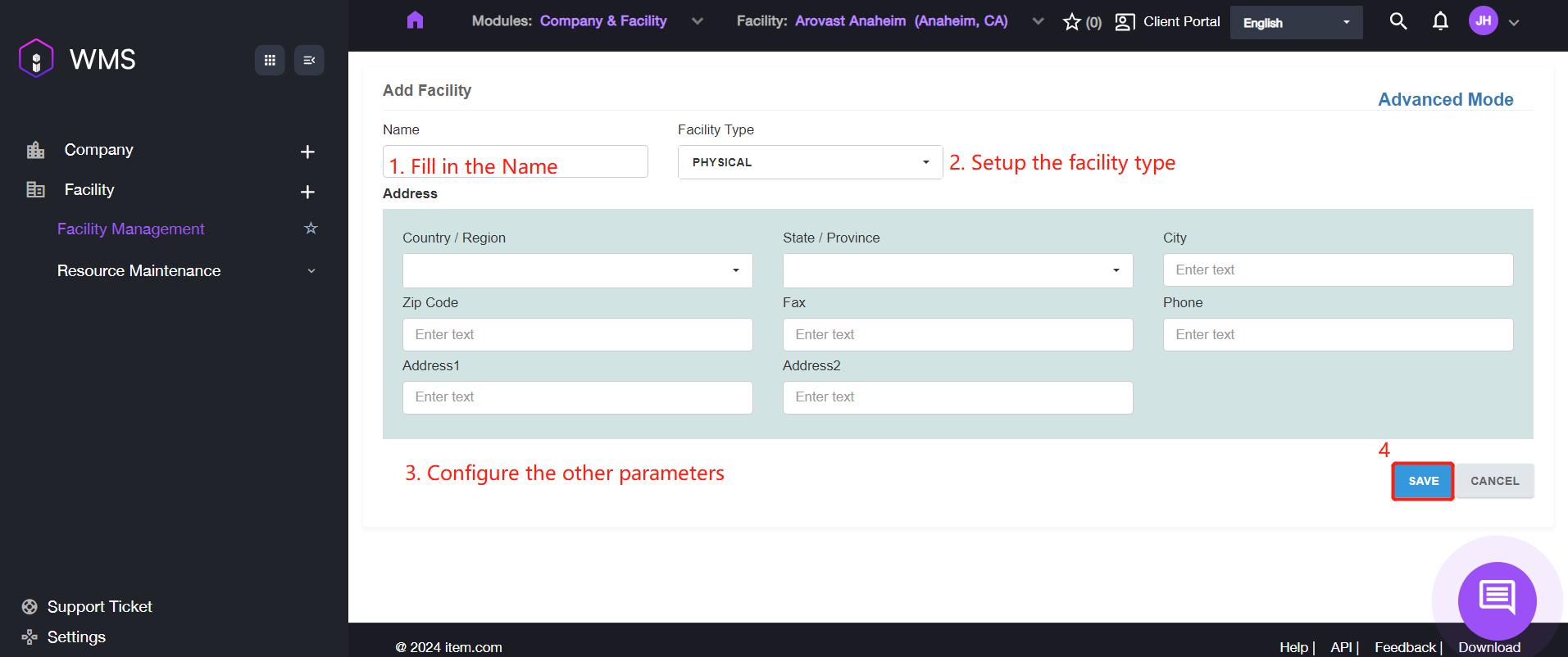Image resolution: width=1568 pixels, height=657 pixels.
Task: Click the Save button
Action: (x=1423, y=481)
